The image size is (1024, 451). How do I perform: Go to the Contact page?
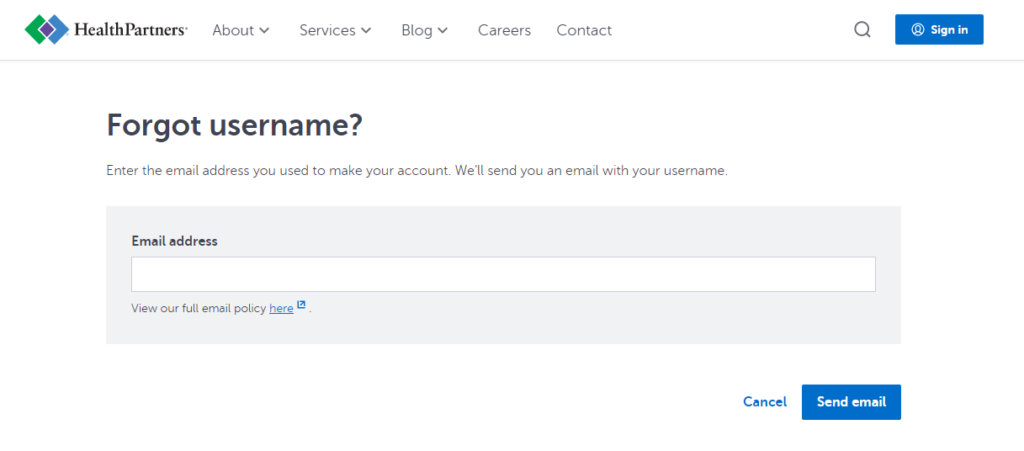point(584,30)
